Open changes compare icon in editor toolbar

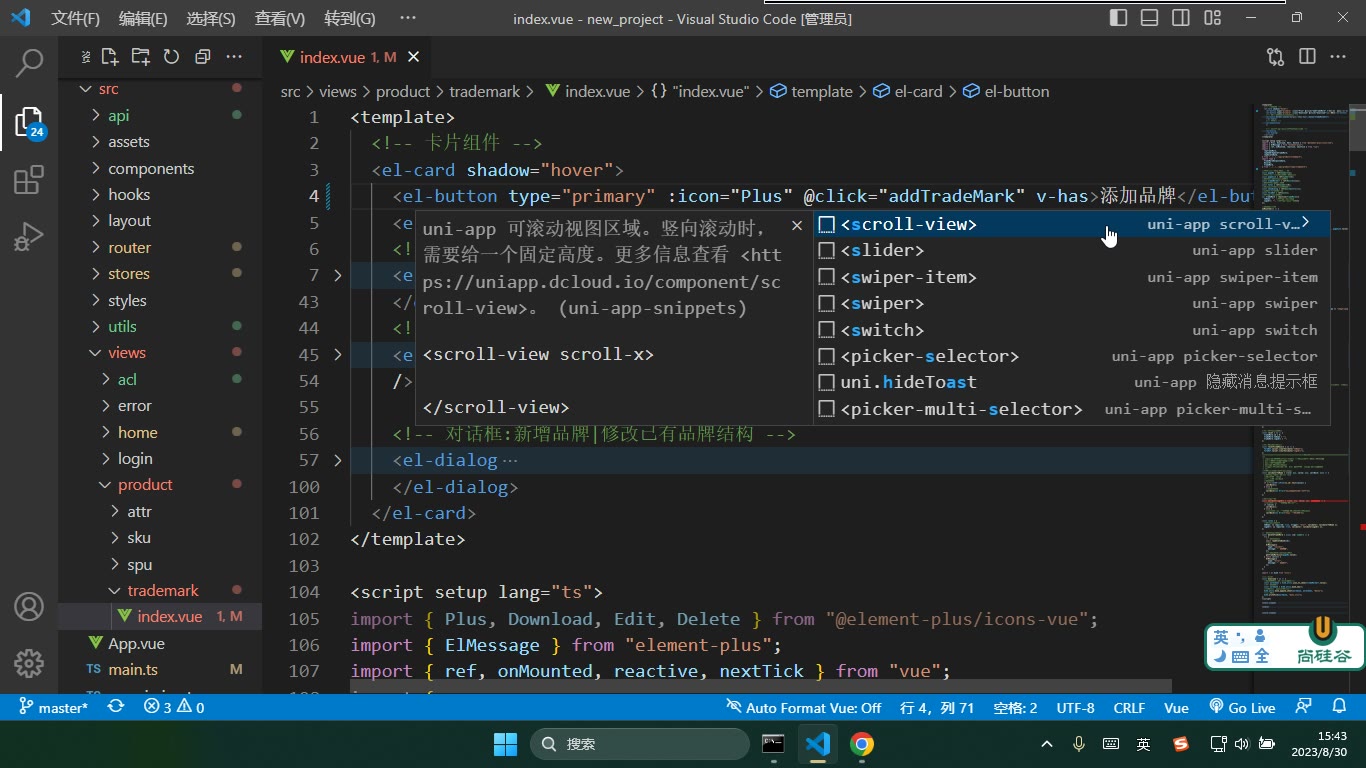click(x=1275, y=57)
